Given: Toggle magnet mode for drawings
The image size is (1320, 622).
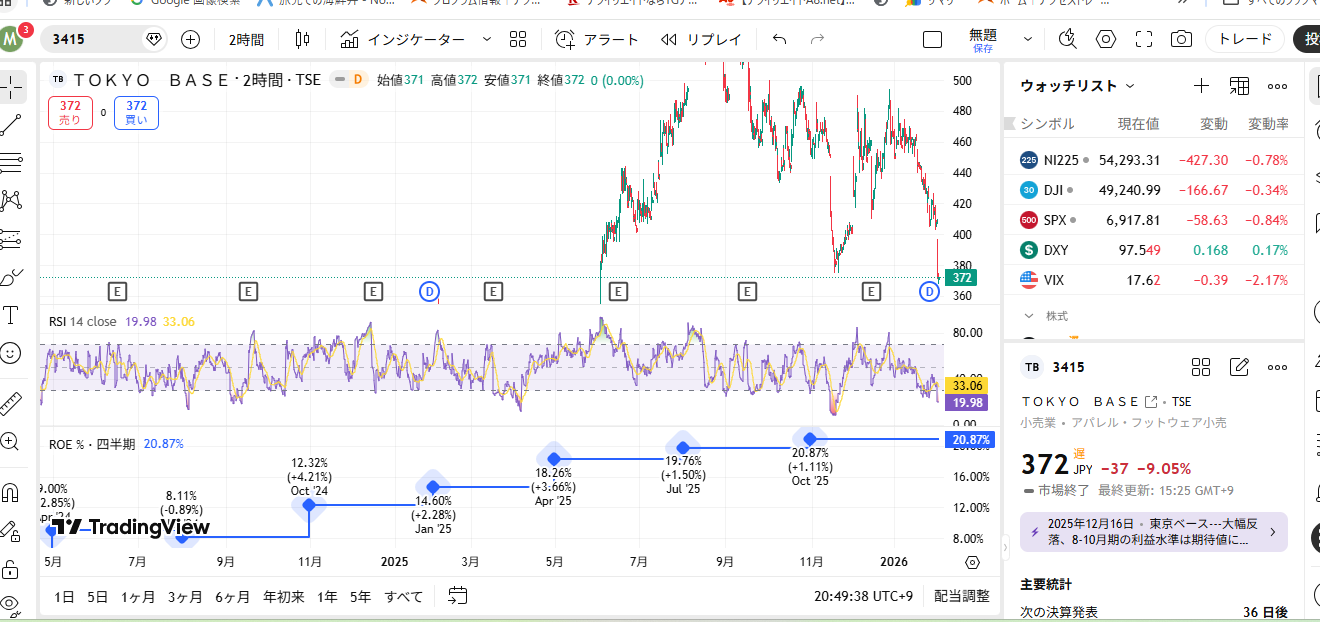Looking at the screenshot, I should [x=11, y=492].
